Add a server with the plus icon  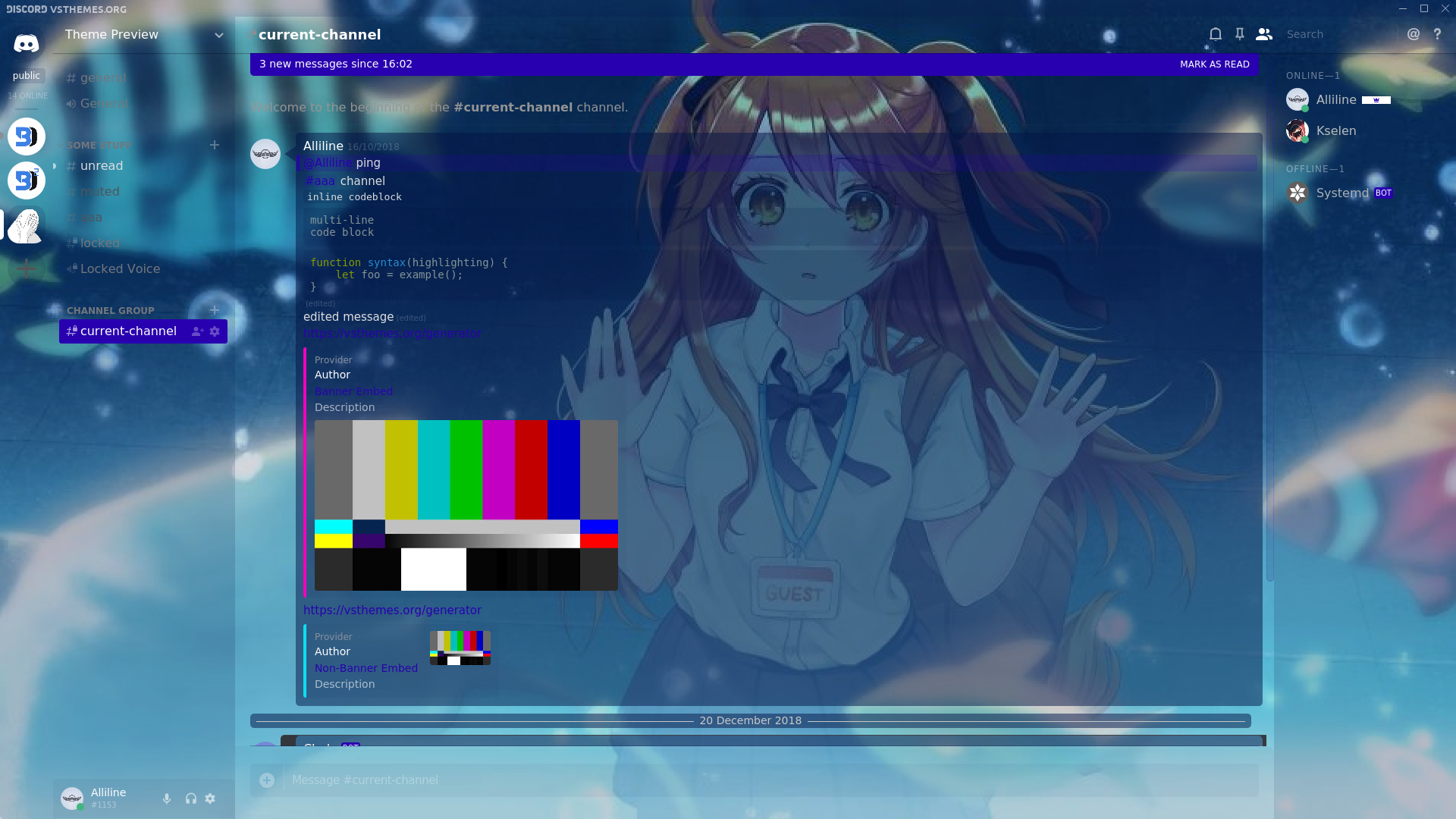tap(27, 268)
